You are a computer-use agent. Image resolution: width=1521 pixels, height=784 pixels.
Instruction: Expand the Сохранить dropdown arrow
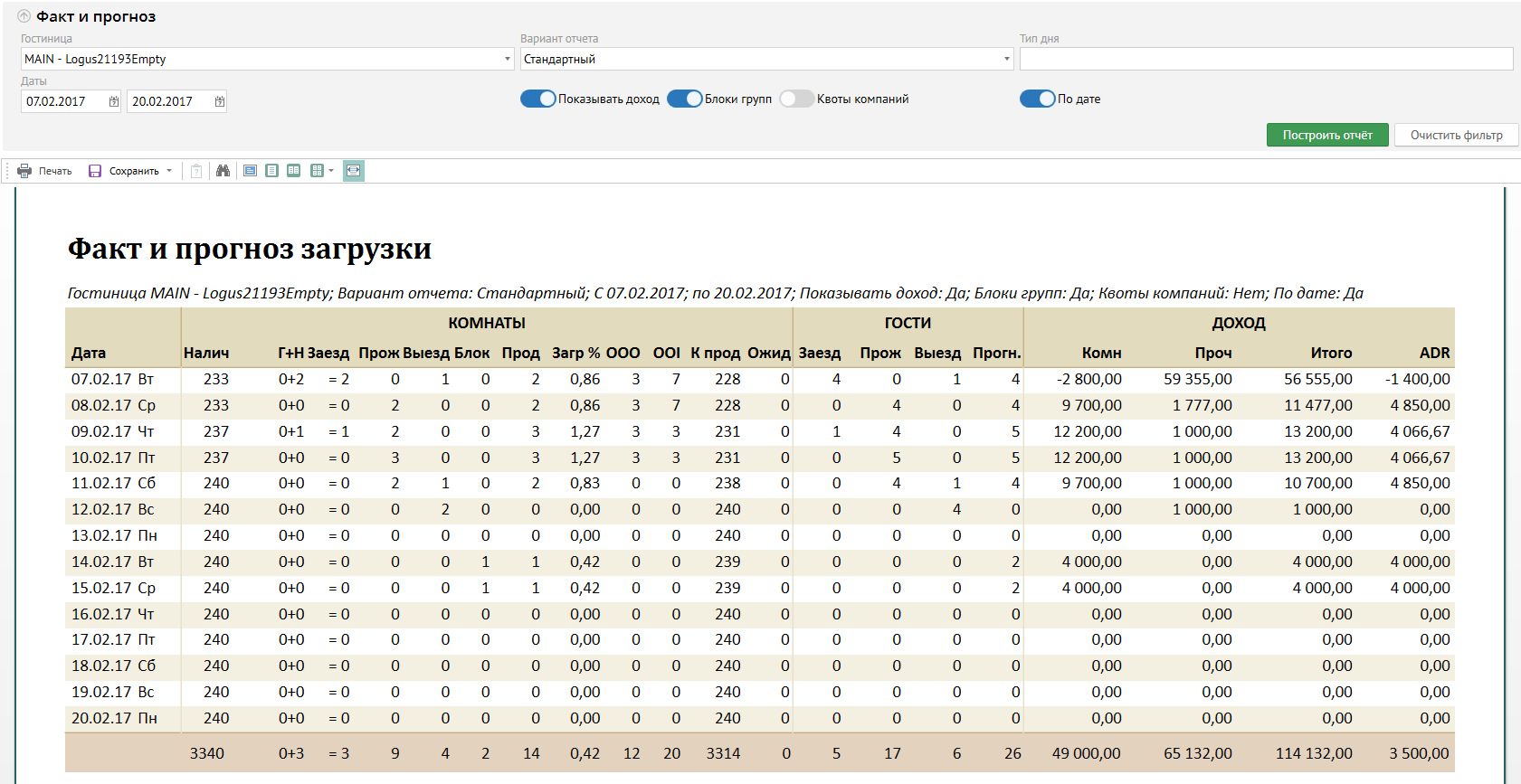pos(169,171)
